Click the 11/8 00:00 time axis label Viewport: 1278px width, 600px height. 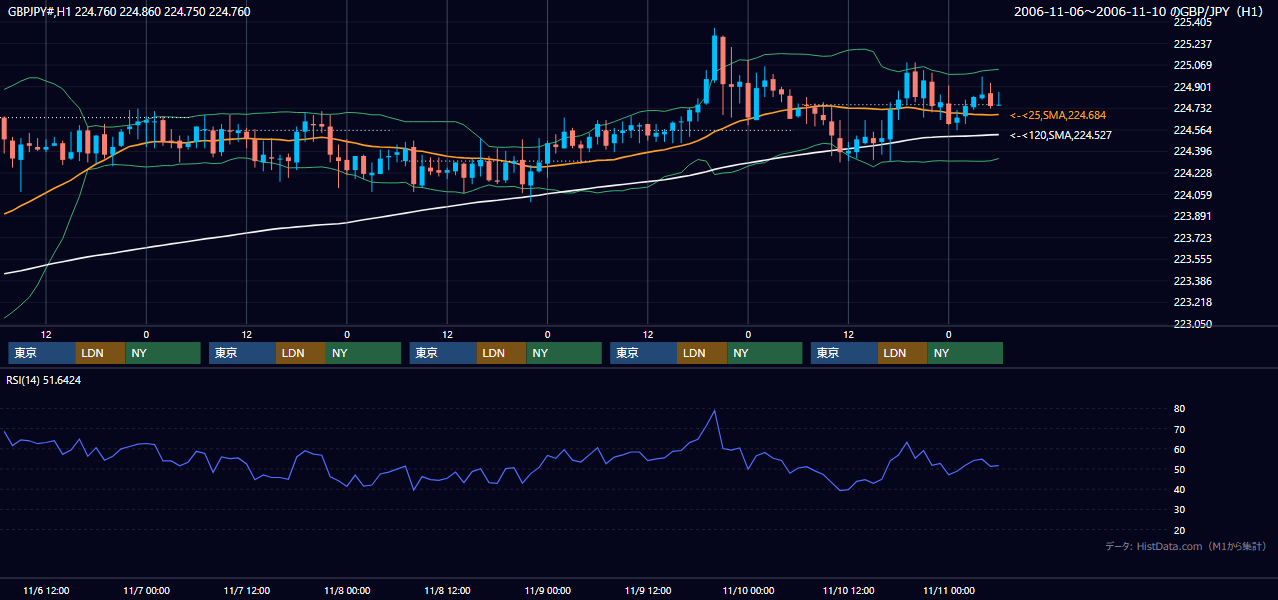coord(347,591)
